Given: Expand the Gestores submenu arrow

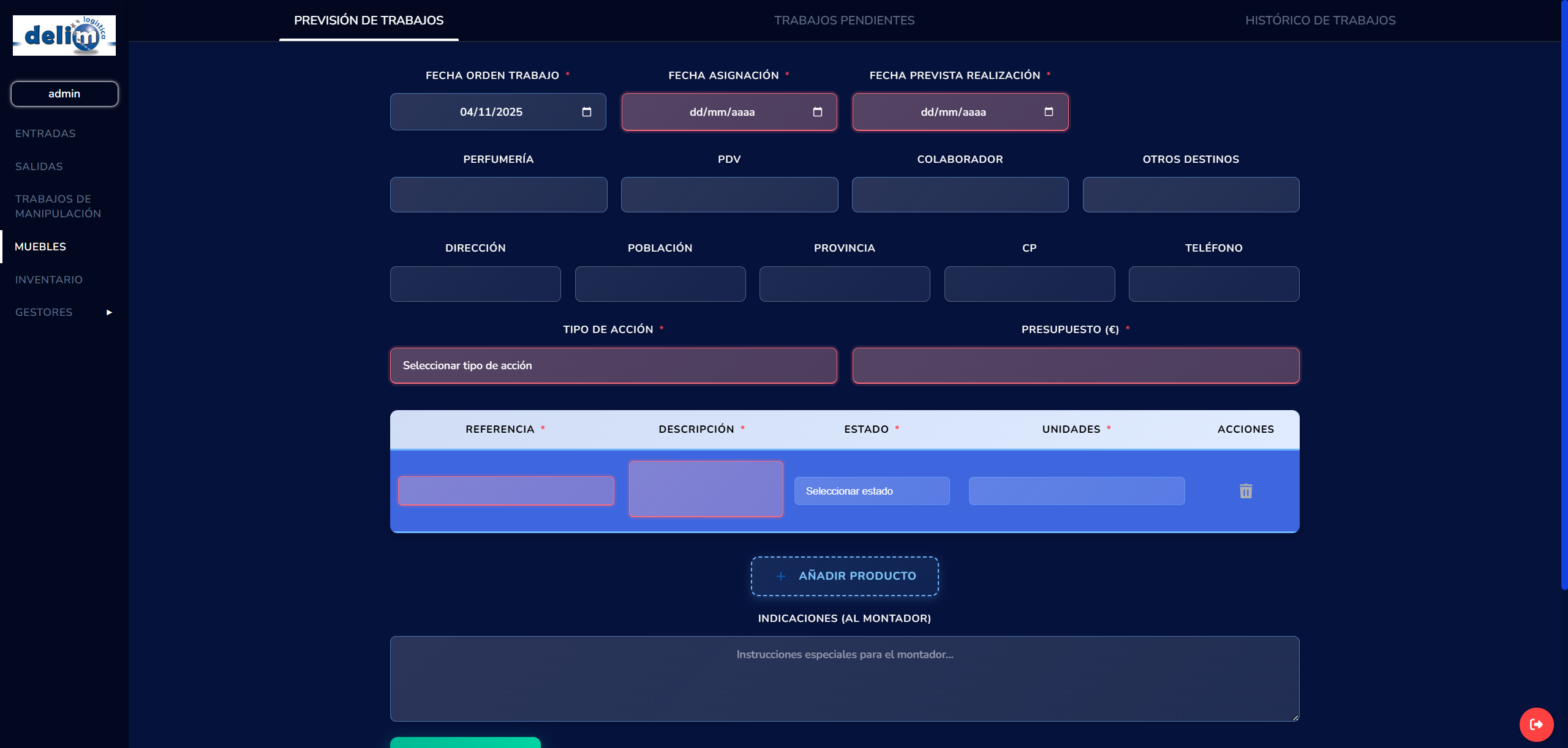Looking at the screenshot, I should click(x=109, y=312).
